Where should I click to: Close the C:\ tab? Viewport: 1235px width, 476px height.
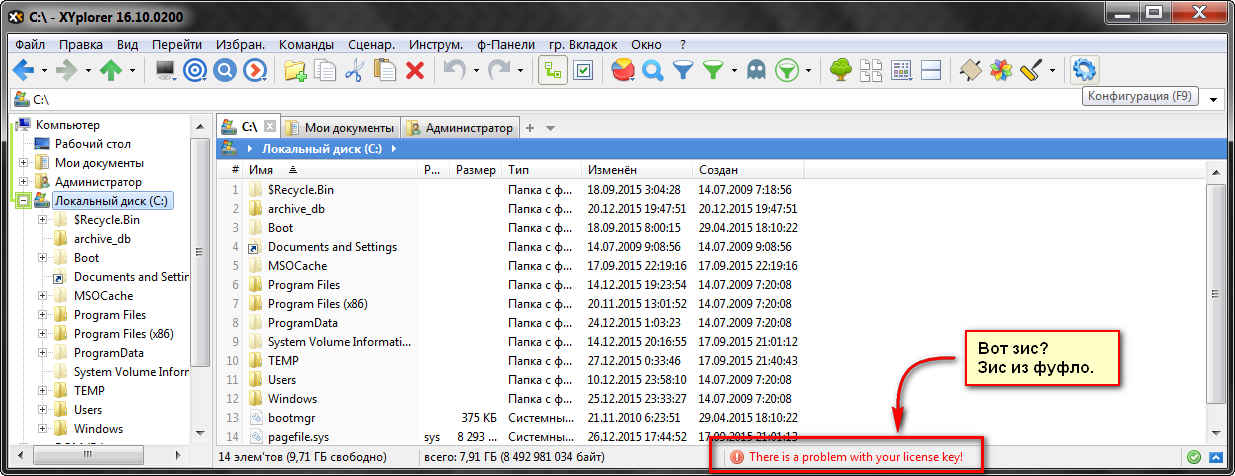pos(270,128)
